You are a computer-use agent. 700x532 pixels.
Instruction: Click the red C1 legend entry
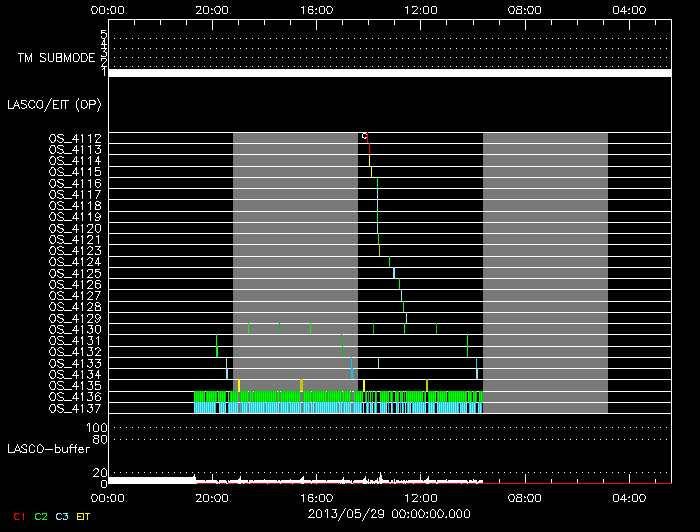point(18,515)
